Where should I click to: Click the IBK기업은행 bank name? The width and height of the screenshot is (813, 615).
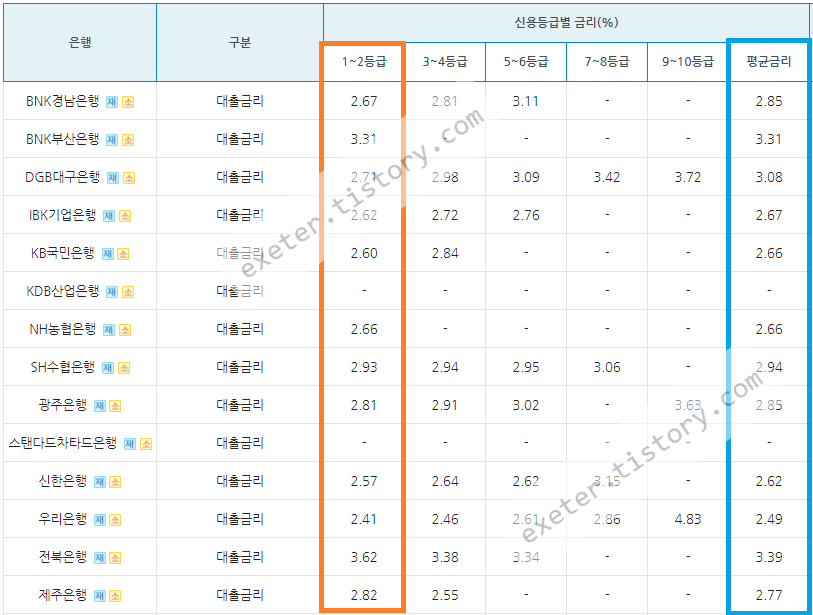point(62,215)
